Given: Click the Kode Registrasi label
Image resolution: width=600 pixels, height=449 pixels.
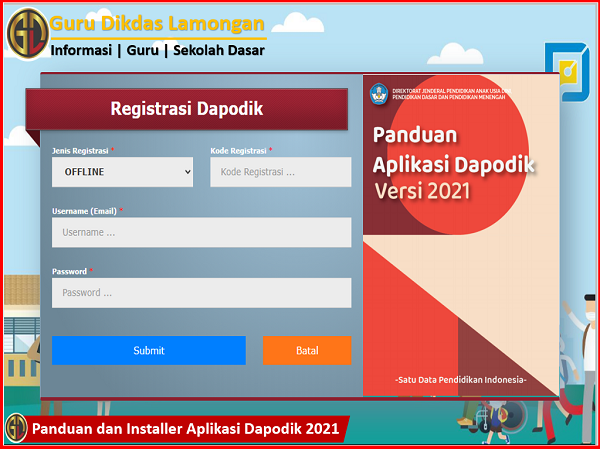Looking at the screenshot, I should point(238,151).
